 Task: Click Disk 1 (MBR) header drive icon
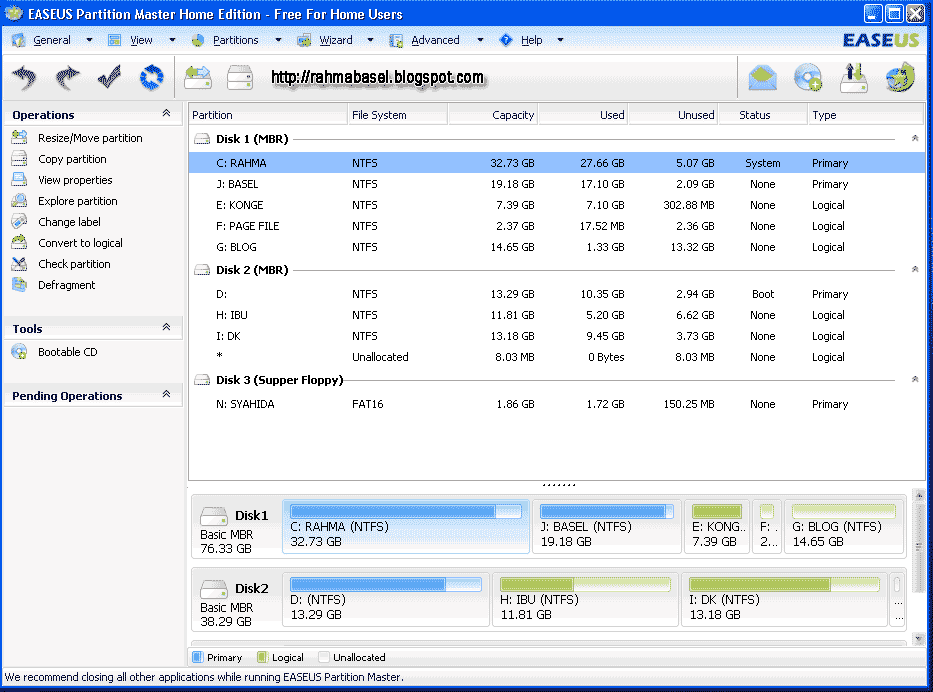(202, 139)
